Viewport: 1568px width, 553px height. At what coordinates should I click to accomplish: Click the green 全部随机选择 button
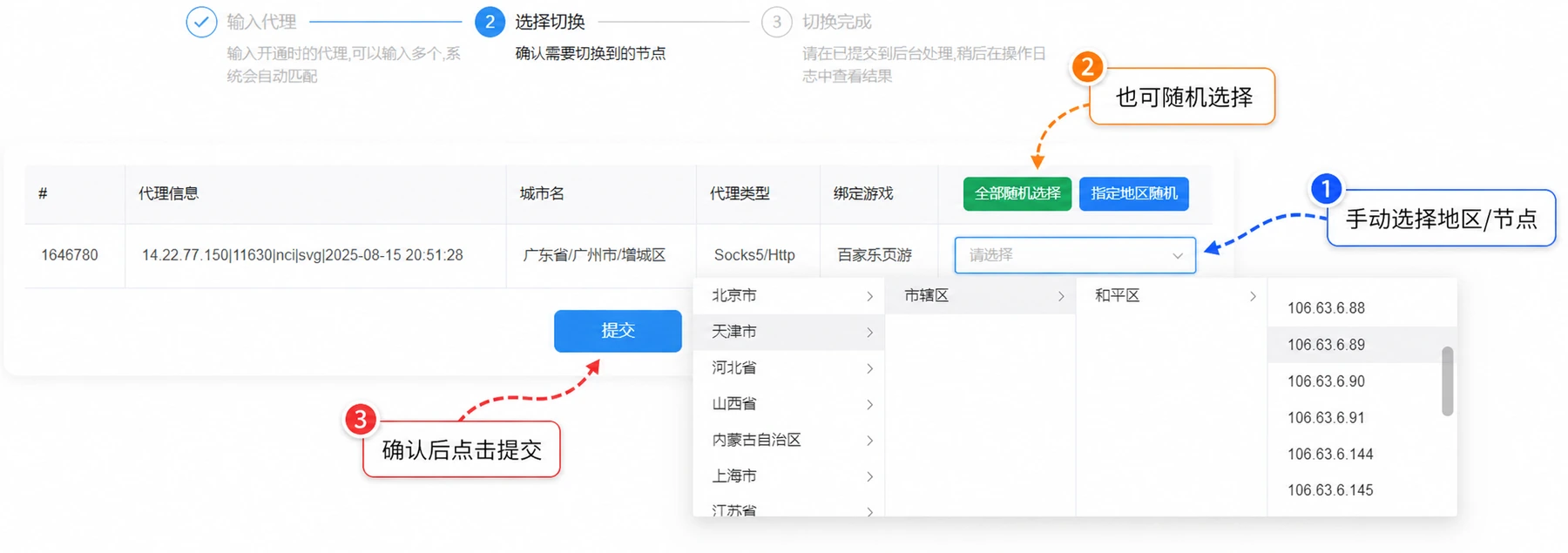(x=1017, y=193)
